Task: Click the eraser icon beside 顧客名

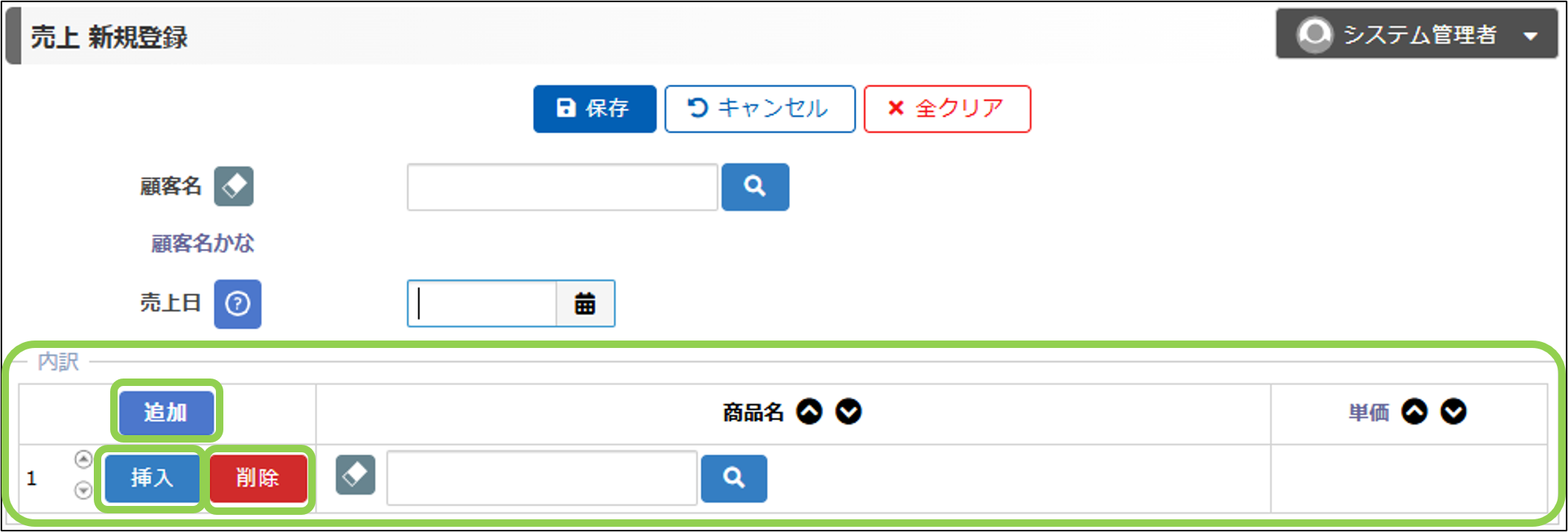Action: tap(234, 186)
